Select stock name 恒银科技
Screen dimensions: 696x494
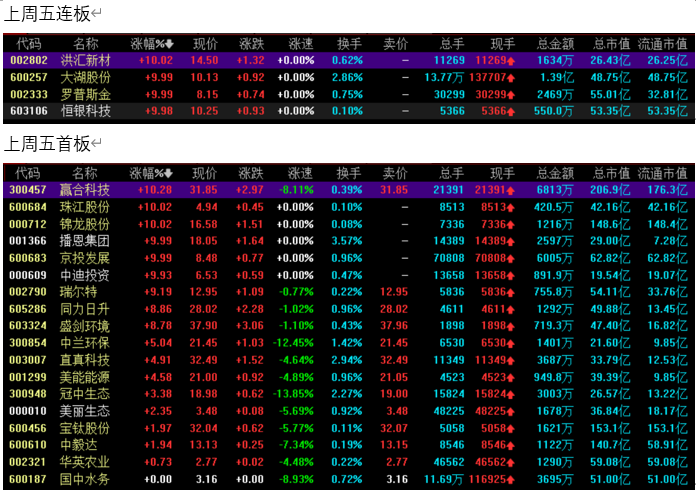(85, 111)
